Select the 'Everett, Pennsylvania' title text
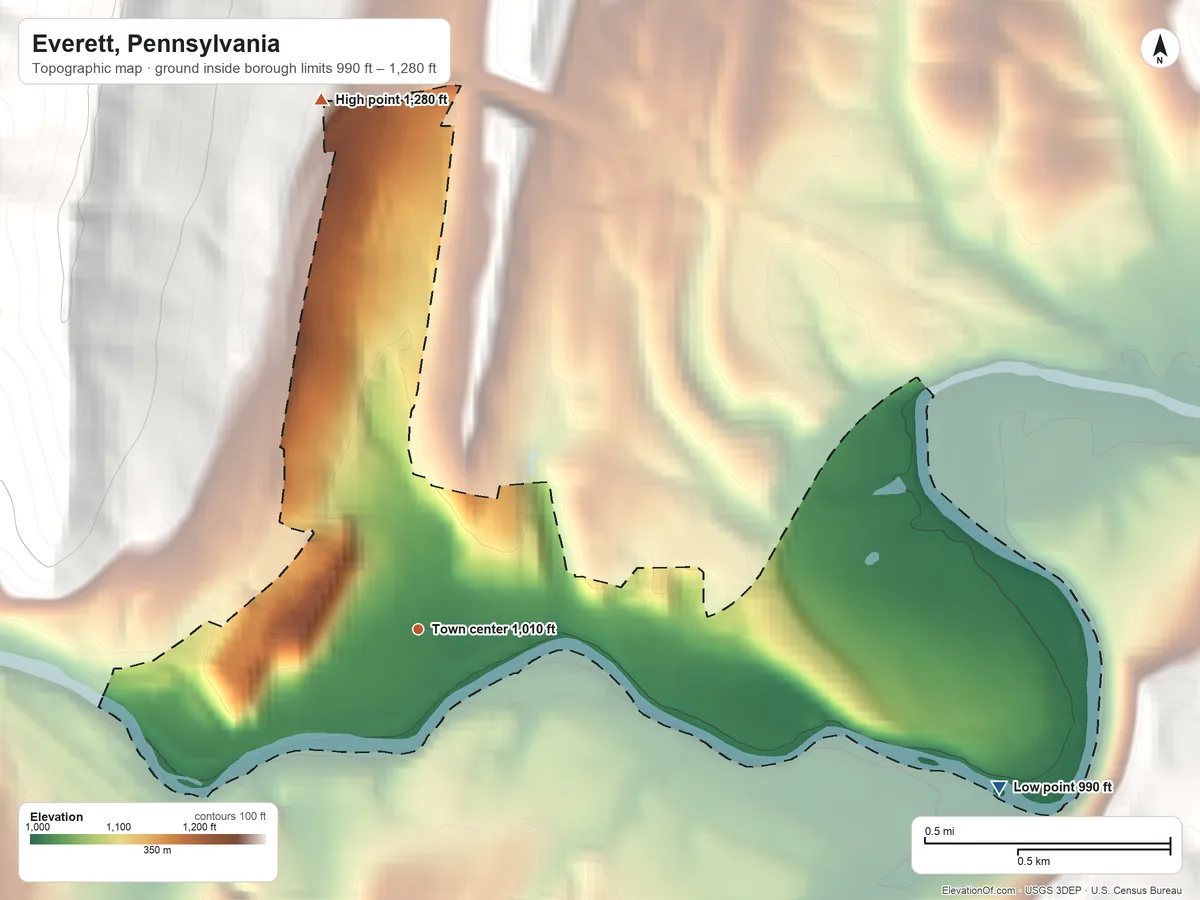 click(156, 44)
